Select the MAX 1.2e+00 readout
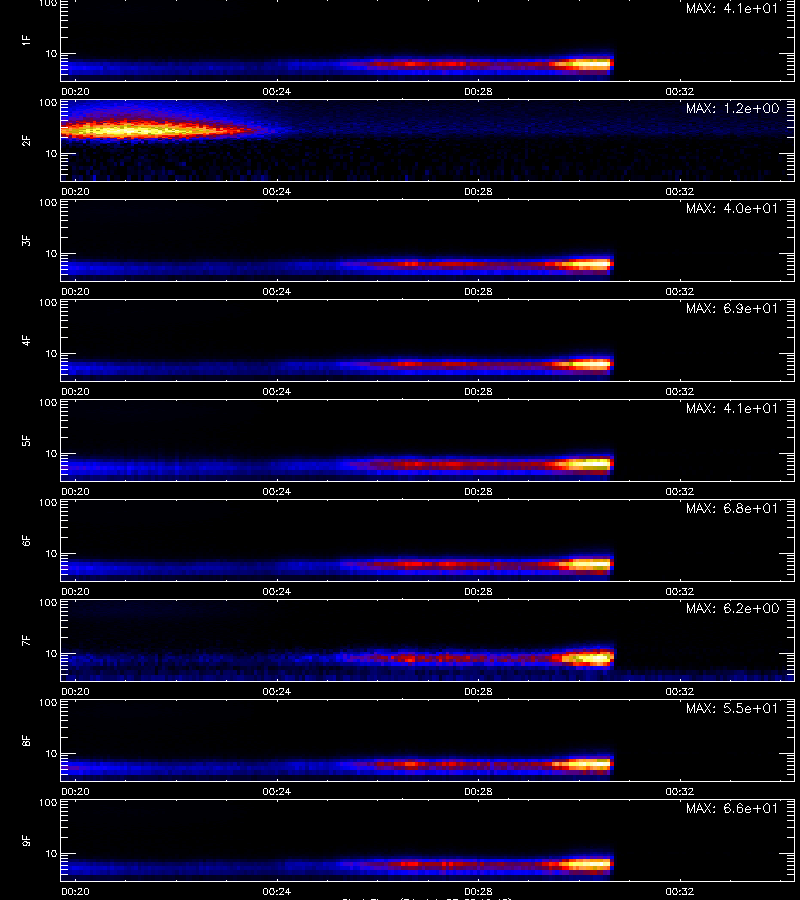This screenshot has height=900, width=800. [732, 108]
